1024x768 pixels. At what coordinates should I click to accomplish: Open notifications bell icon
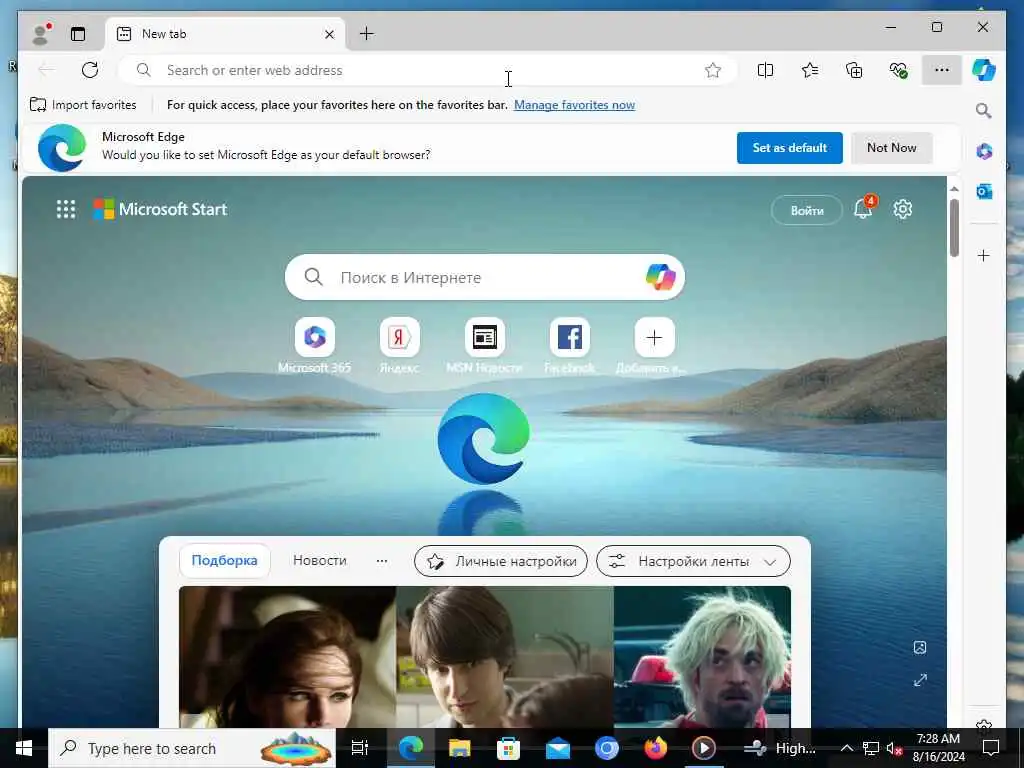point(863,210)
